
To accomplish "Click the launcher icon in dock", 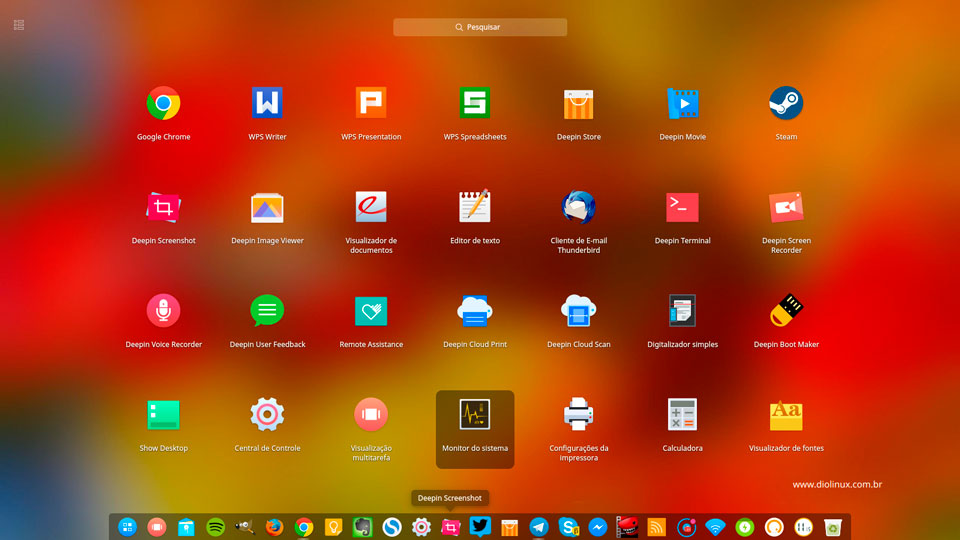I will click(127, 527).
